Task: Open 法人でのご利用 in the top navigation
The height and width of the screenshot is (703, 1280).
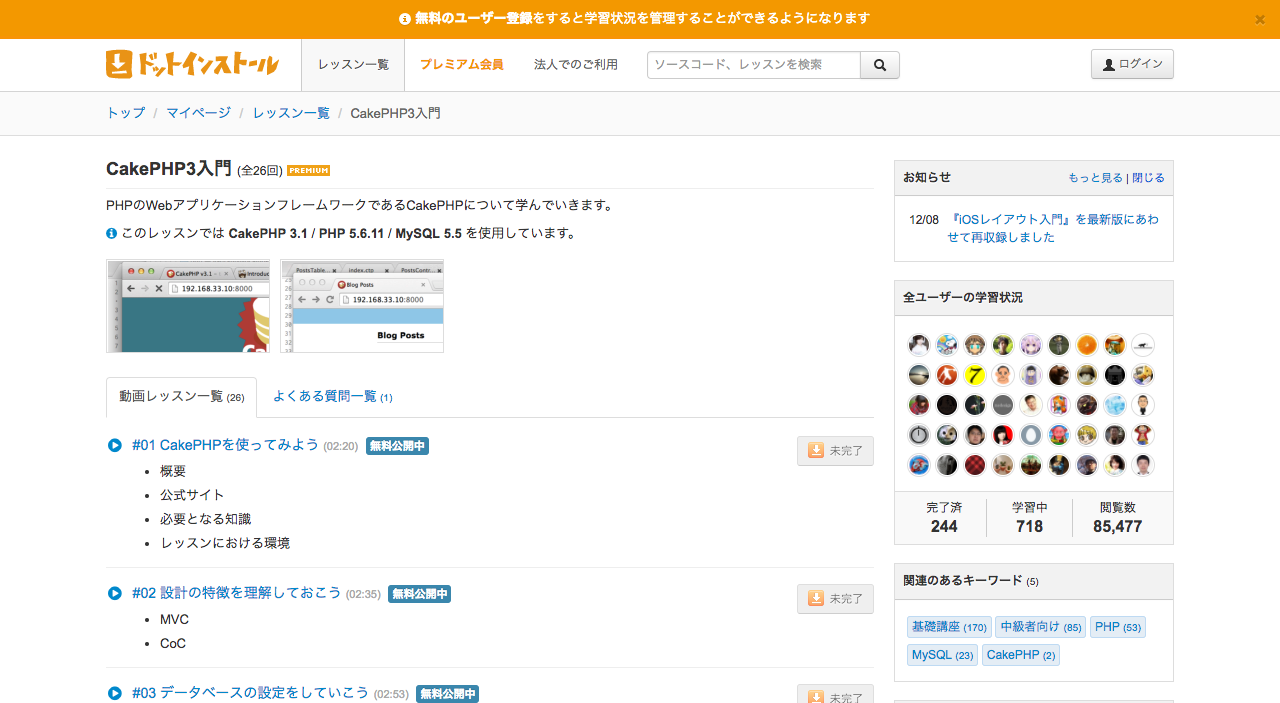Action: [576, 65]
